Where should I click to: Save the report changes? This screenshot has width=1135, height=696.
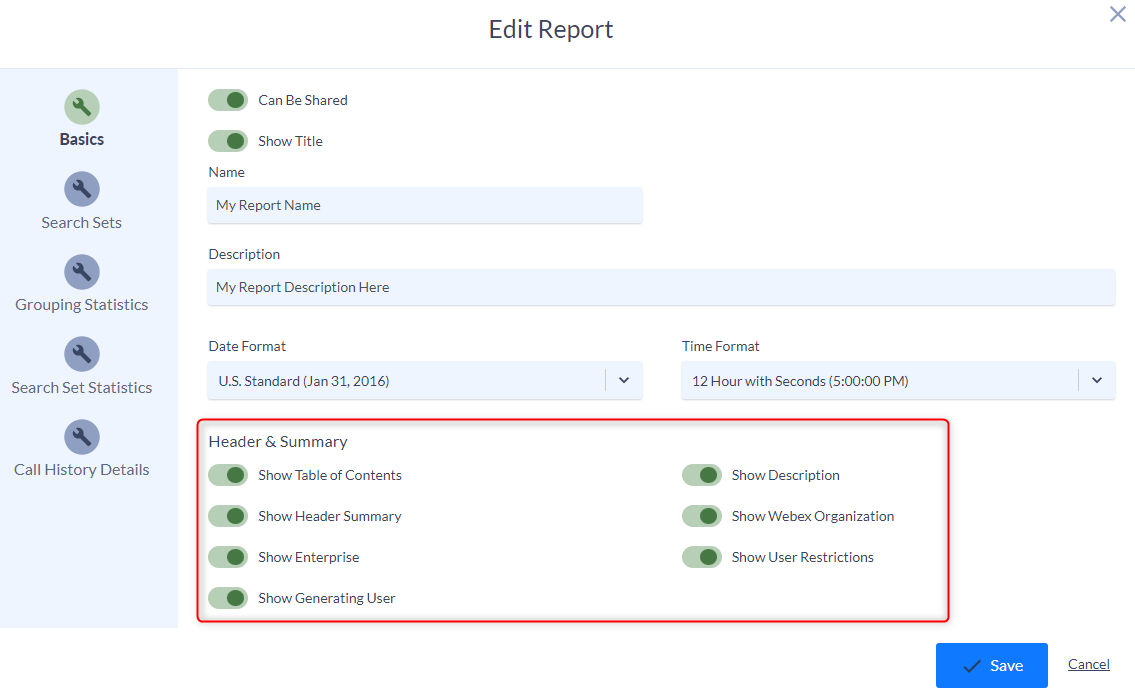(992, 665)
